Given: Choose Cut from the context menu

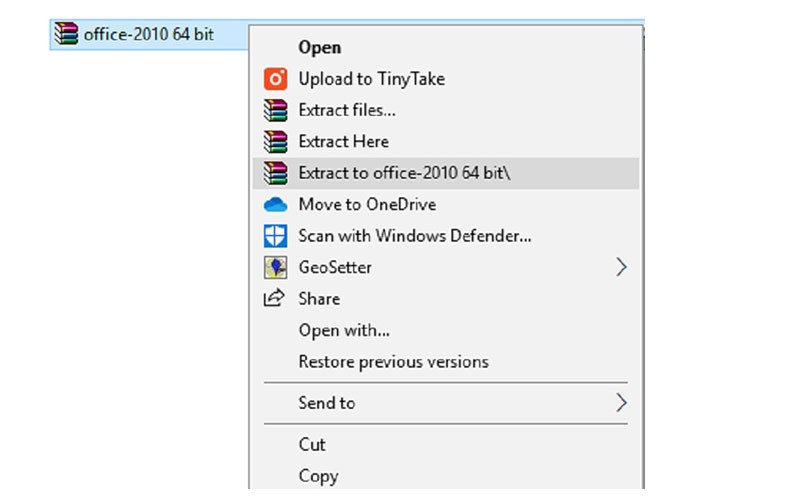Looking at the screenshot, I should (x=445, y=445).
